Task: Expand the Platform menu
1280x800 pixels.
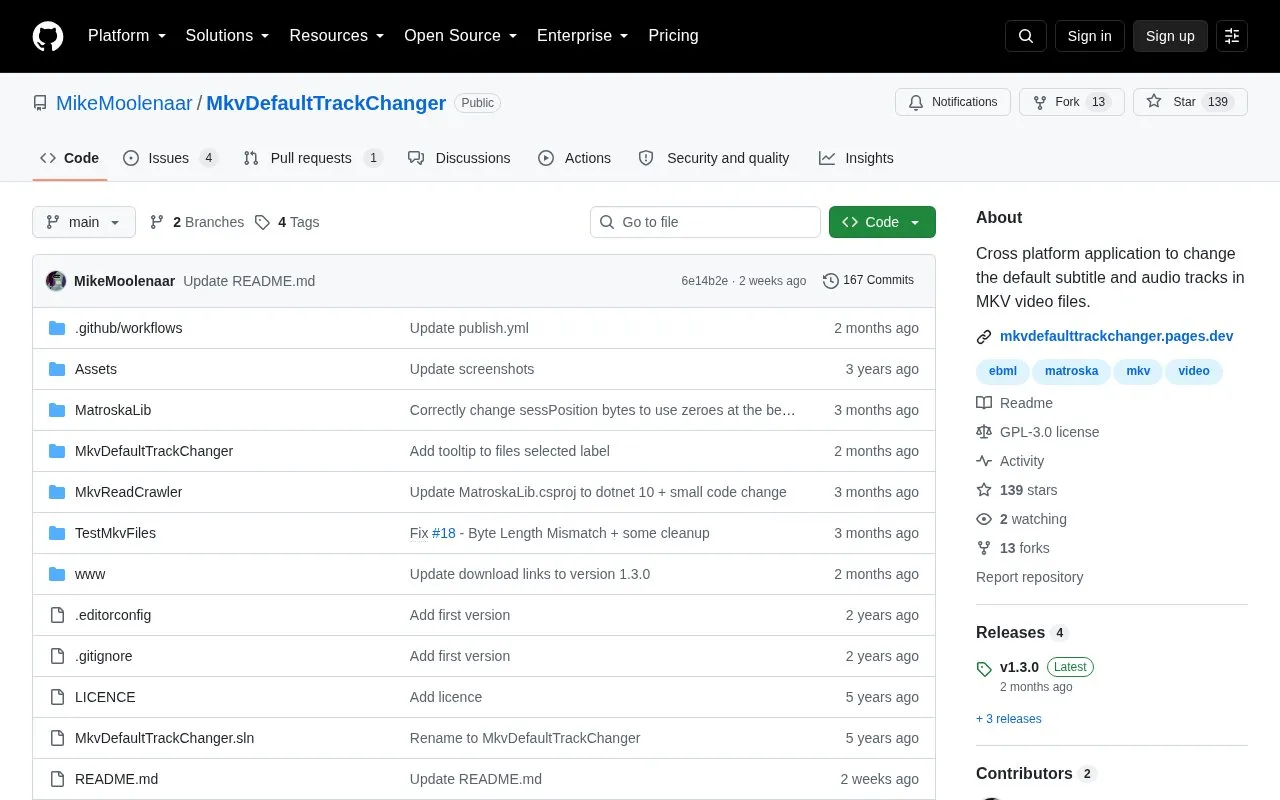Action: [126, 36]
